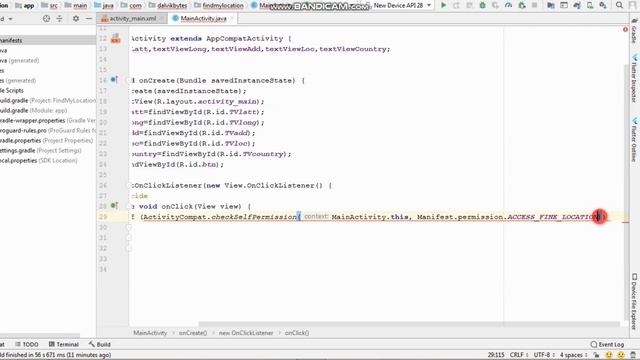Screen dimensions: 640x360
Task: Select proguard-rules.pro file
Action: click(48, 131)
